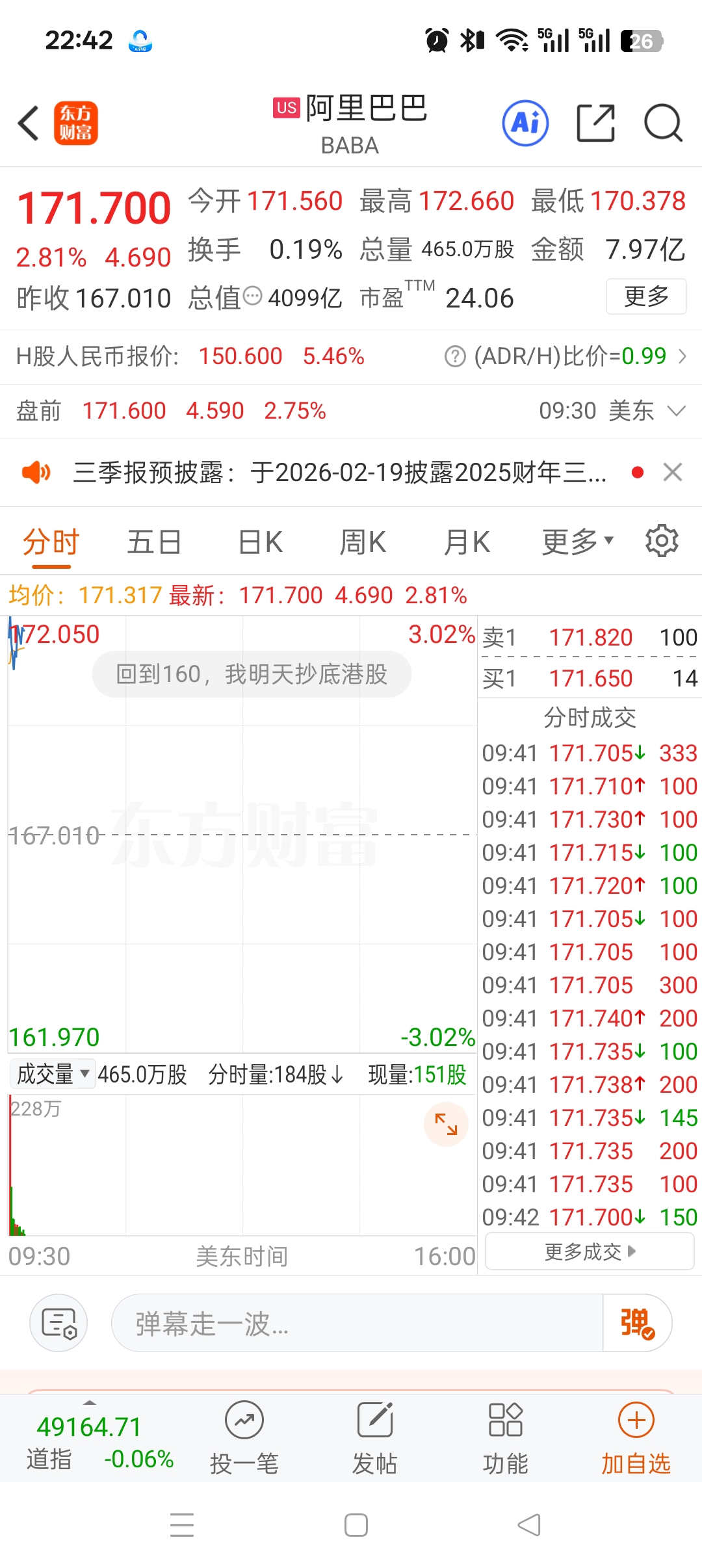Tap the 阿里巴巴 BABA title
Screen dimensions: 702x1568
(x=350, y=124)
